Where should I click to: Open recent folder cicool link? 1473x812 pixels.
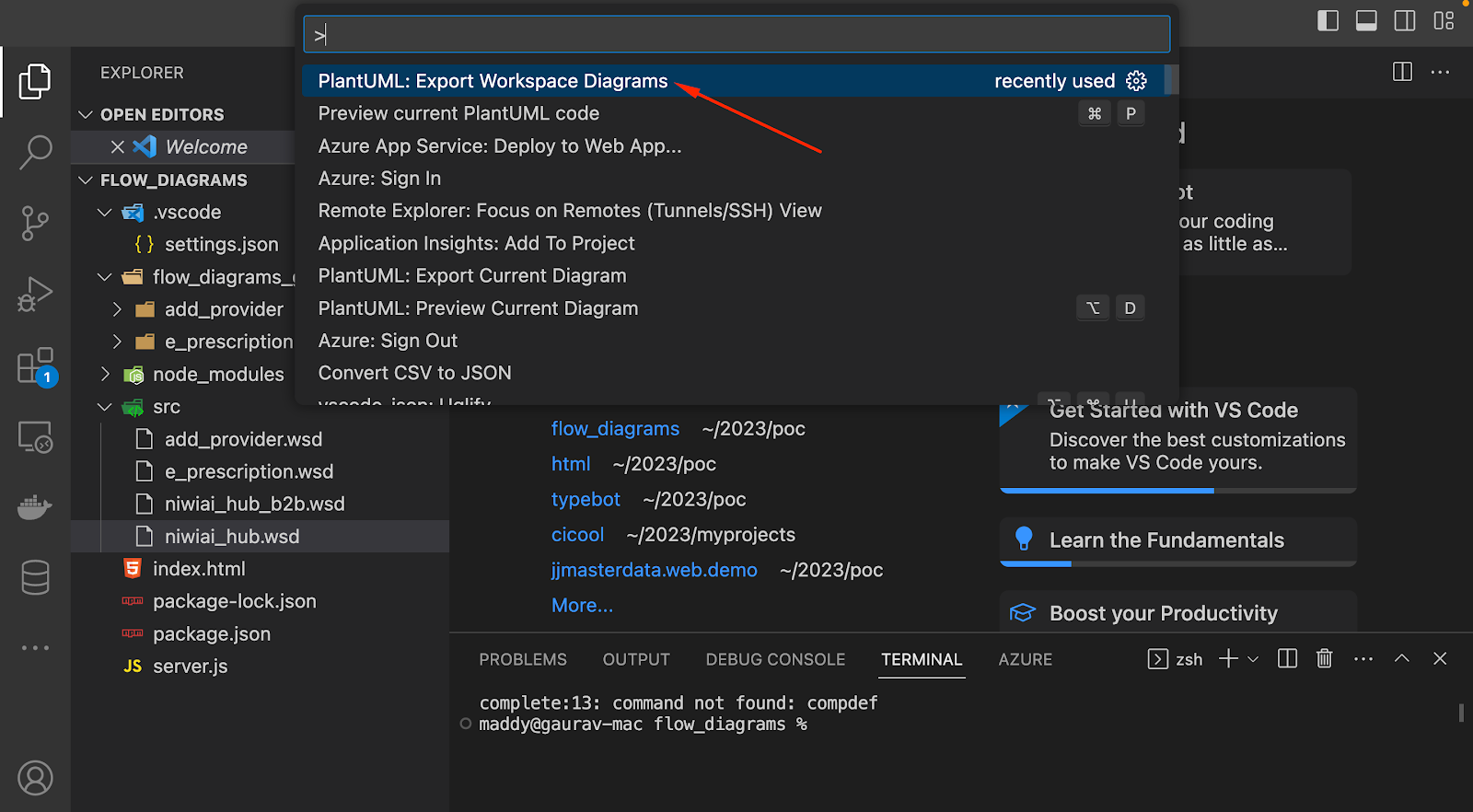(577, 534)
